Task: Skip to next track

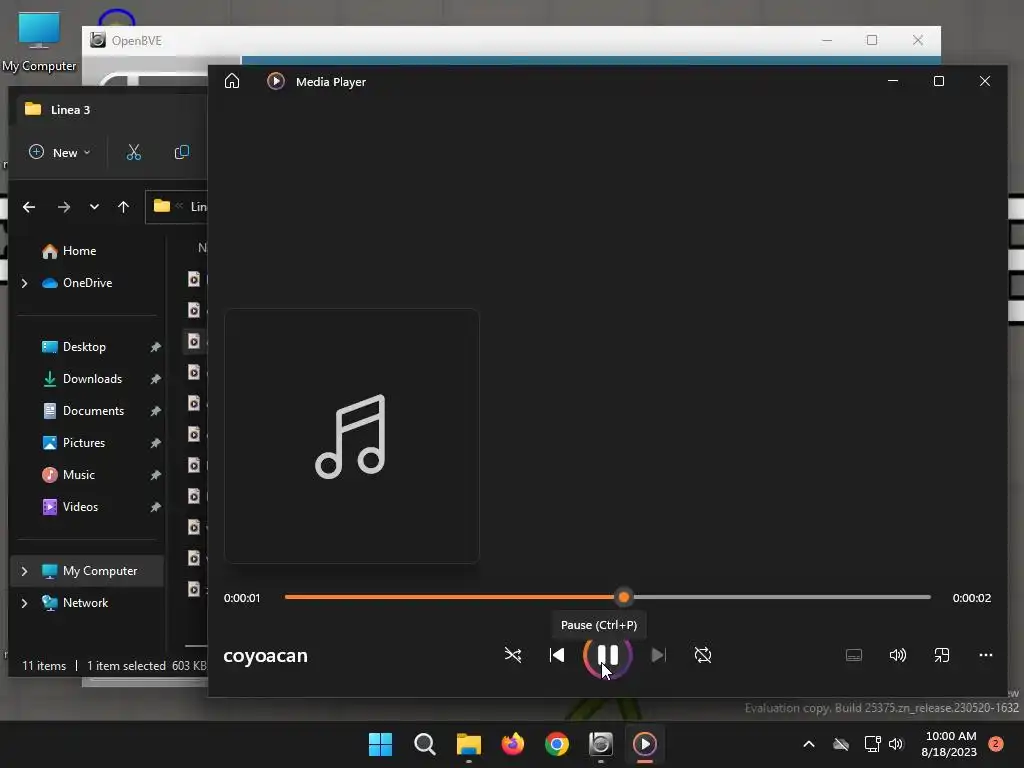Action: pyautogui.click(x=658, y=655)
